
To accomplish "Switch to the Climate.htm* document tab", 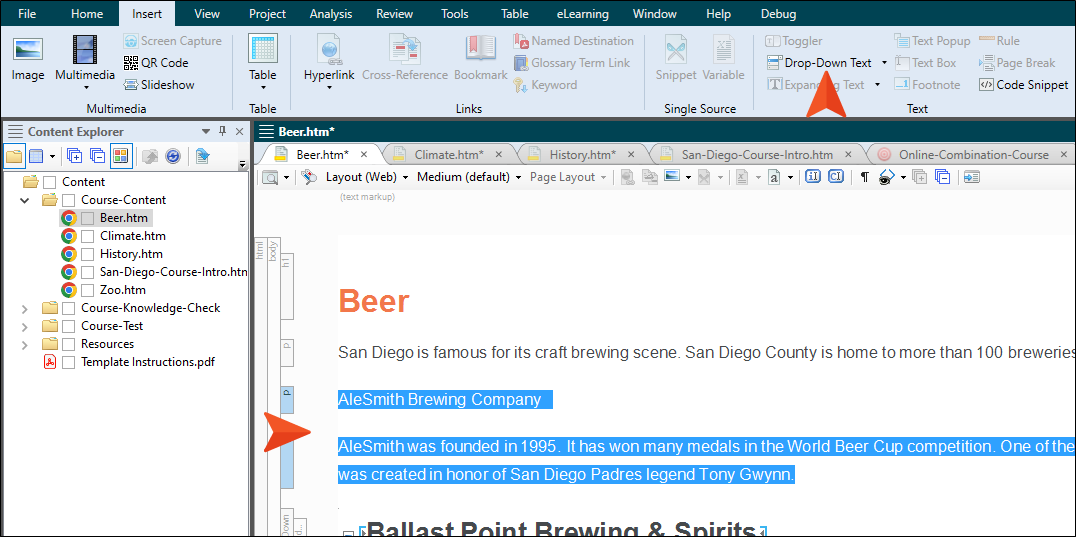I will pyautogui.click(x=449, y=154).
